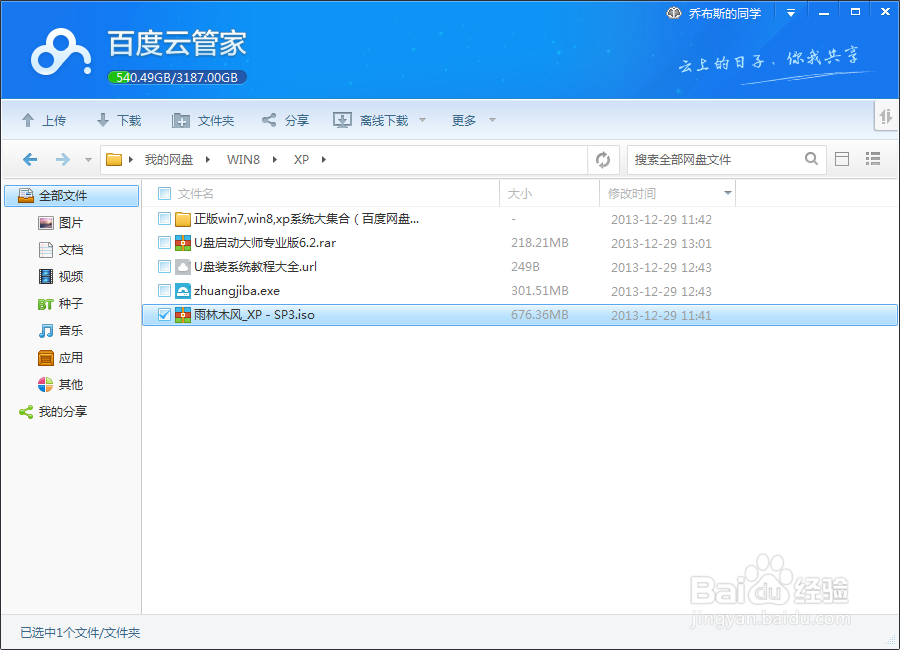Click the U盘启动大师 rar archive icon
This screenshot has width=900, height=650.
tap(183, 243)
